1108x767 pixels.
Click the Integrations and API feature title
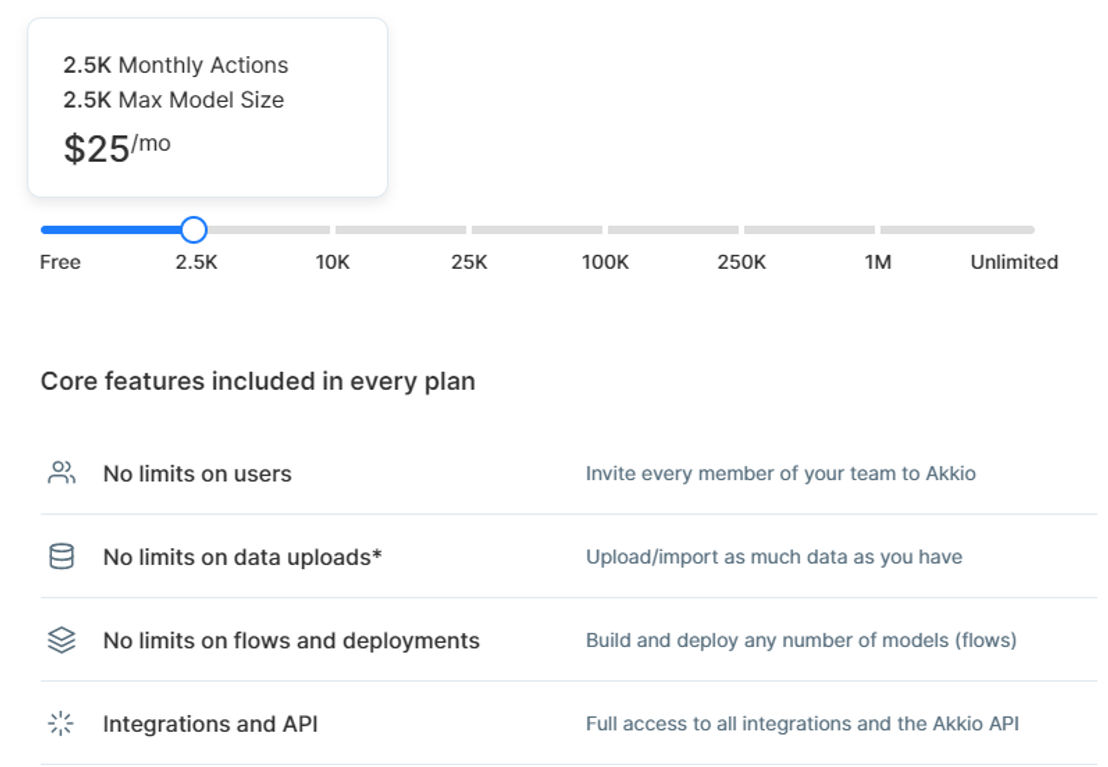211,724
